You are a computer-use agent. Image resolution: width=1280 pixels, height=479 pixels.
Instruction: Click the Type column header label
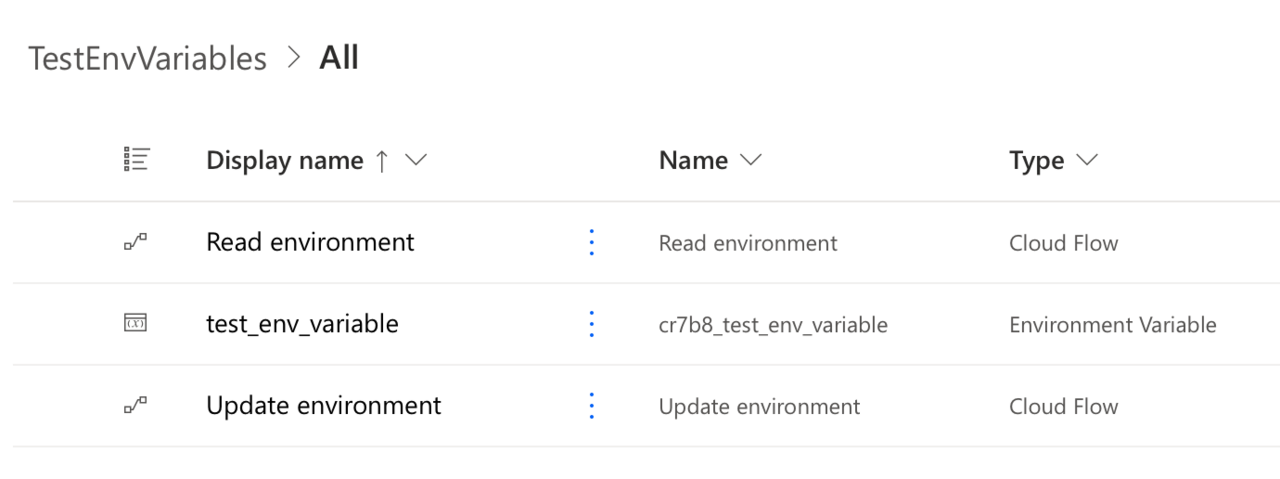point(1036,161)
